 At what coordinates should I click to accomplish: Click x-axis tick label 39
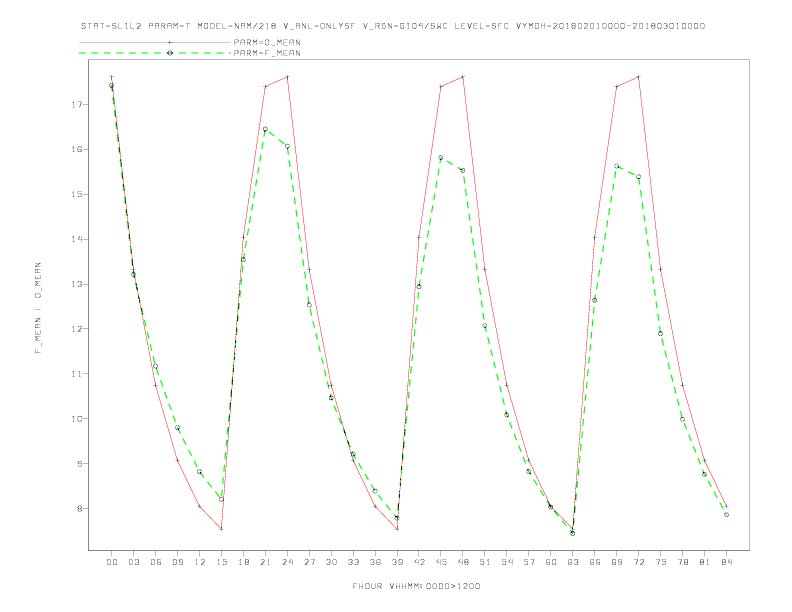397,562
